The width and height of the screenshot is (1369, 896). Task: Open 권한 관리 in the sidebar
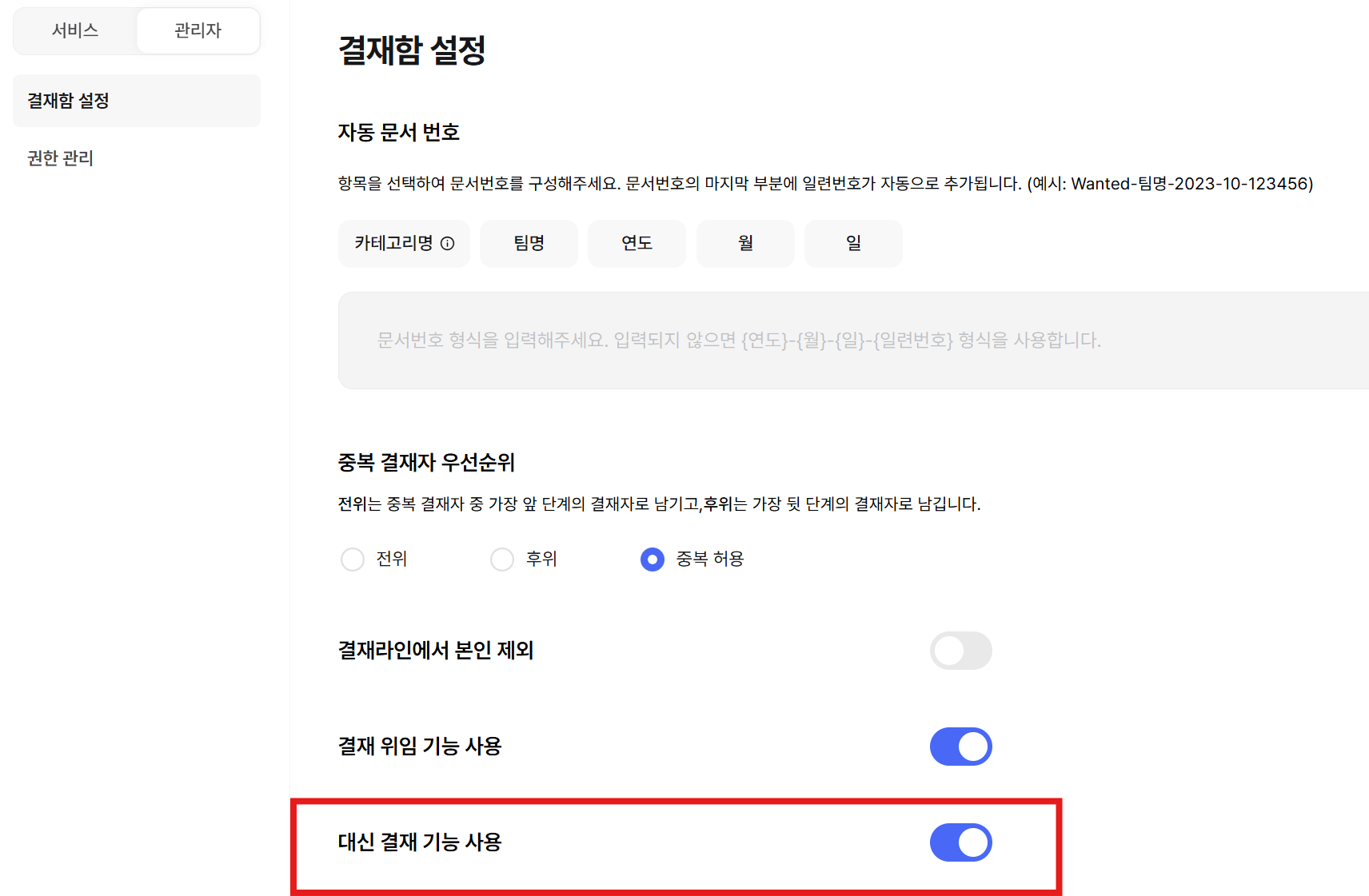[61, 158]
